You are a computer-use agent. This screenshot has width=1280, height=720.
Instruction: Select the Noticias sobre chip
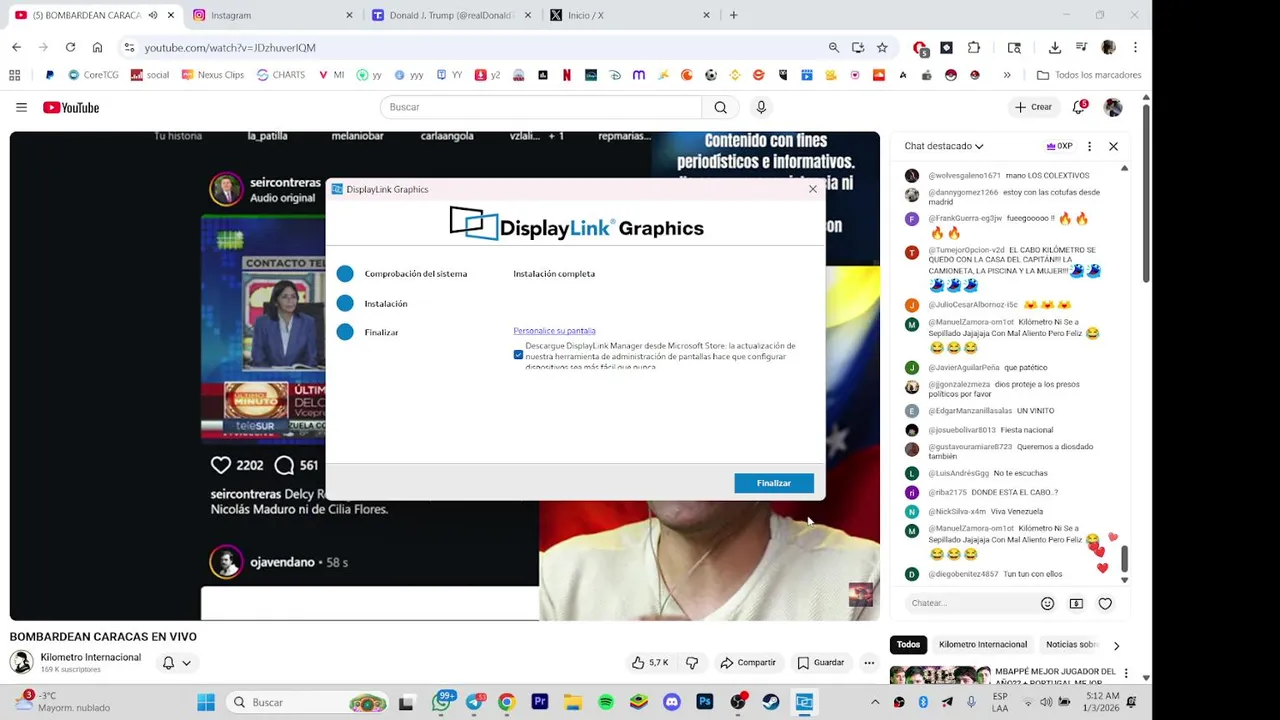1072,645
